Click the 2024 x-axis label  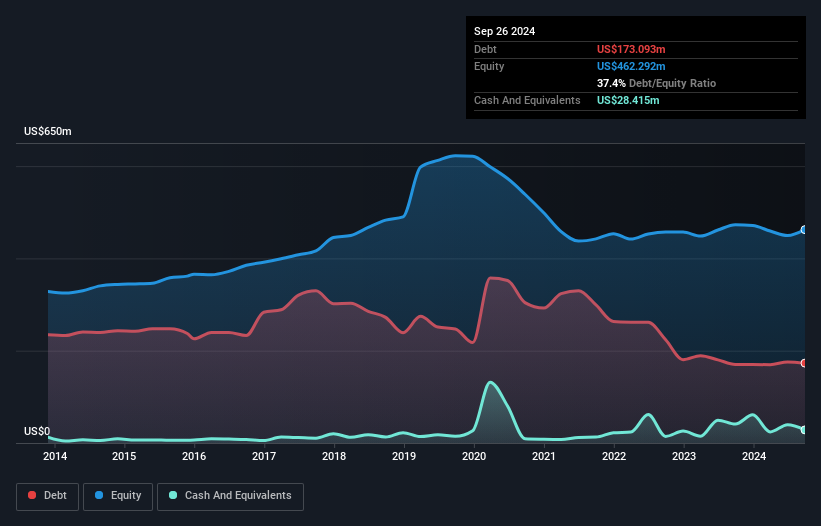[x=754, y=456]
